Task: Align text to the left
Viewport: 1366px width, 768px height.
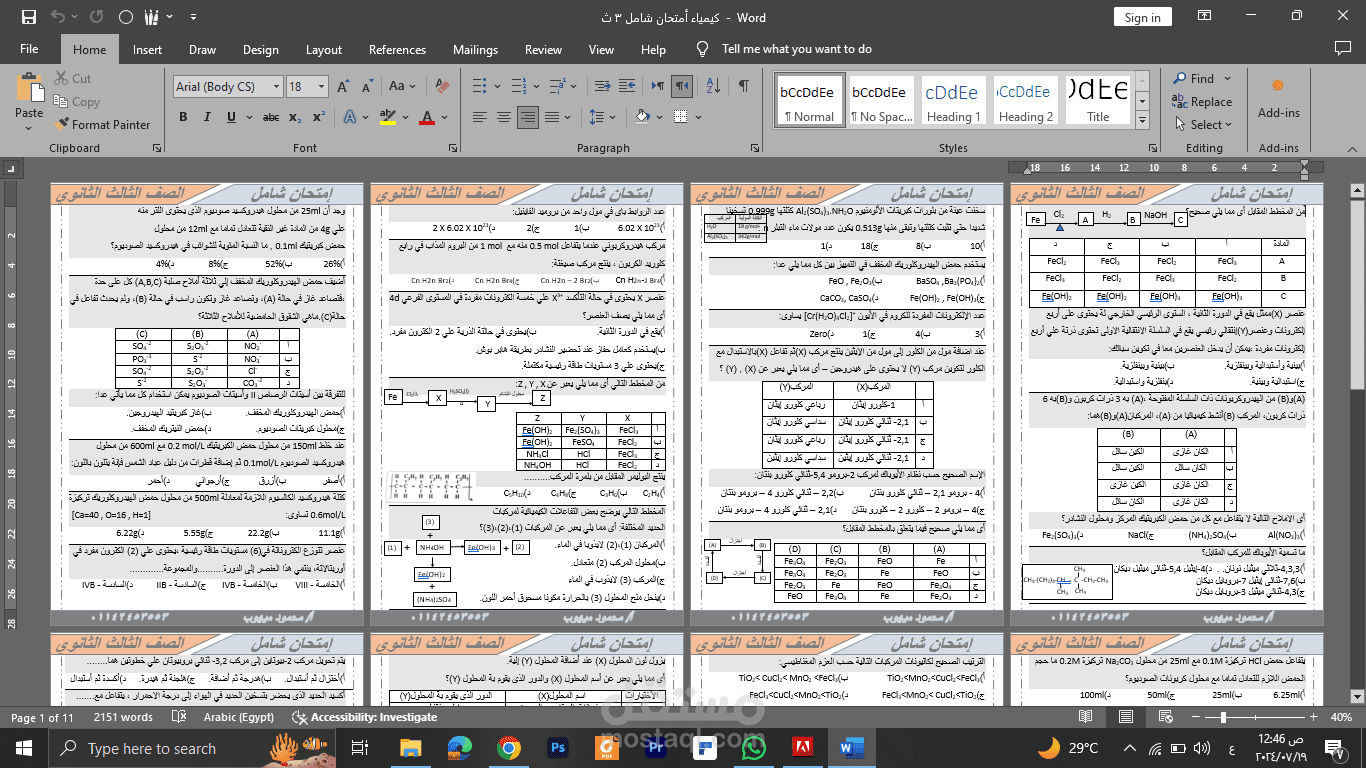Action: pyautogui.click(x=480, y=117)
